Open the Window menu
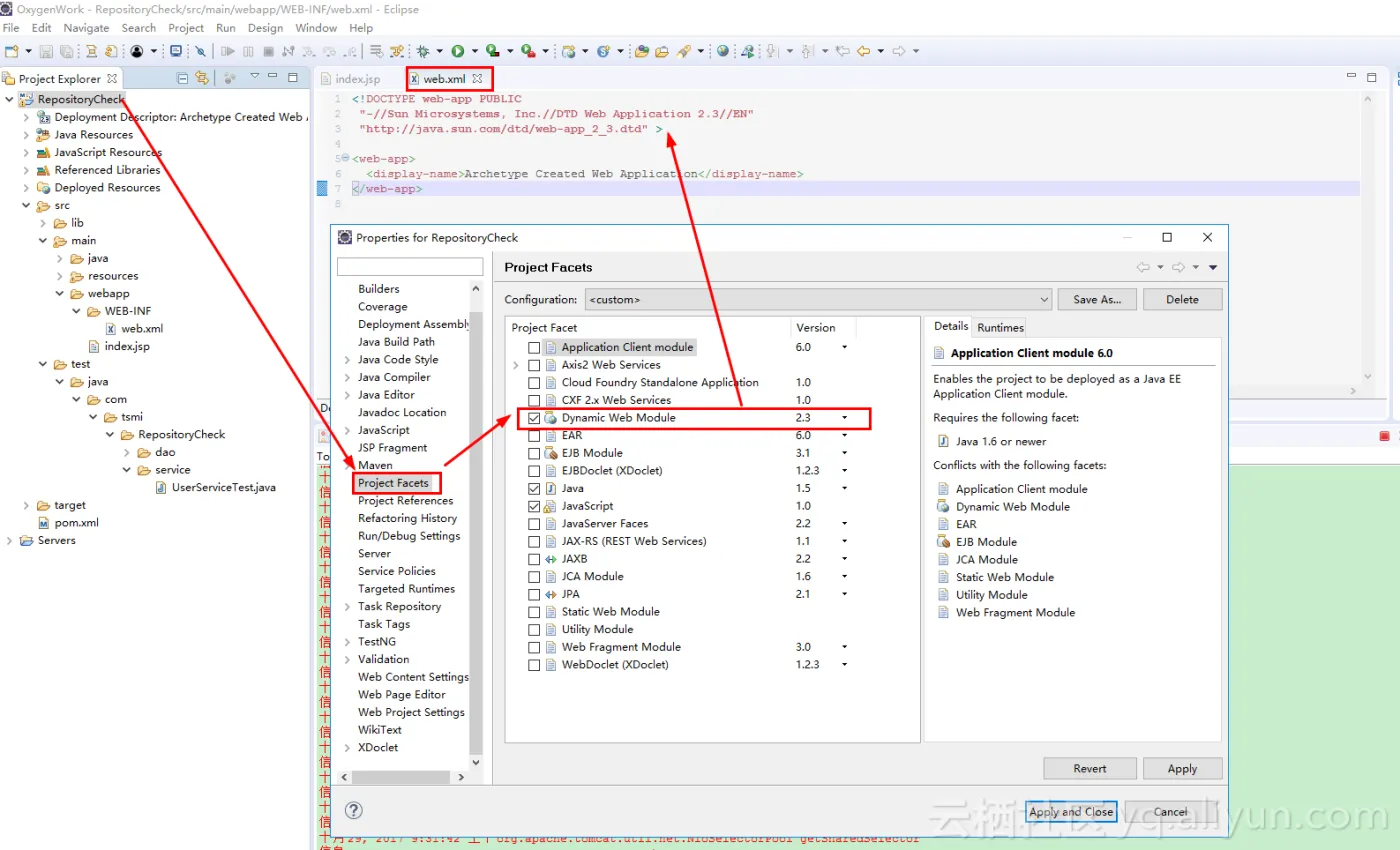The image size is (1400, 850). point(316,28)
